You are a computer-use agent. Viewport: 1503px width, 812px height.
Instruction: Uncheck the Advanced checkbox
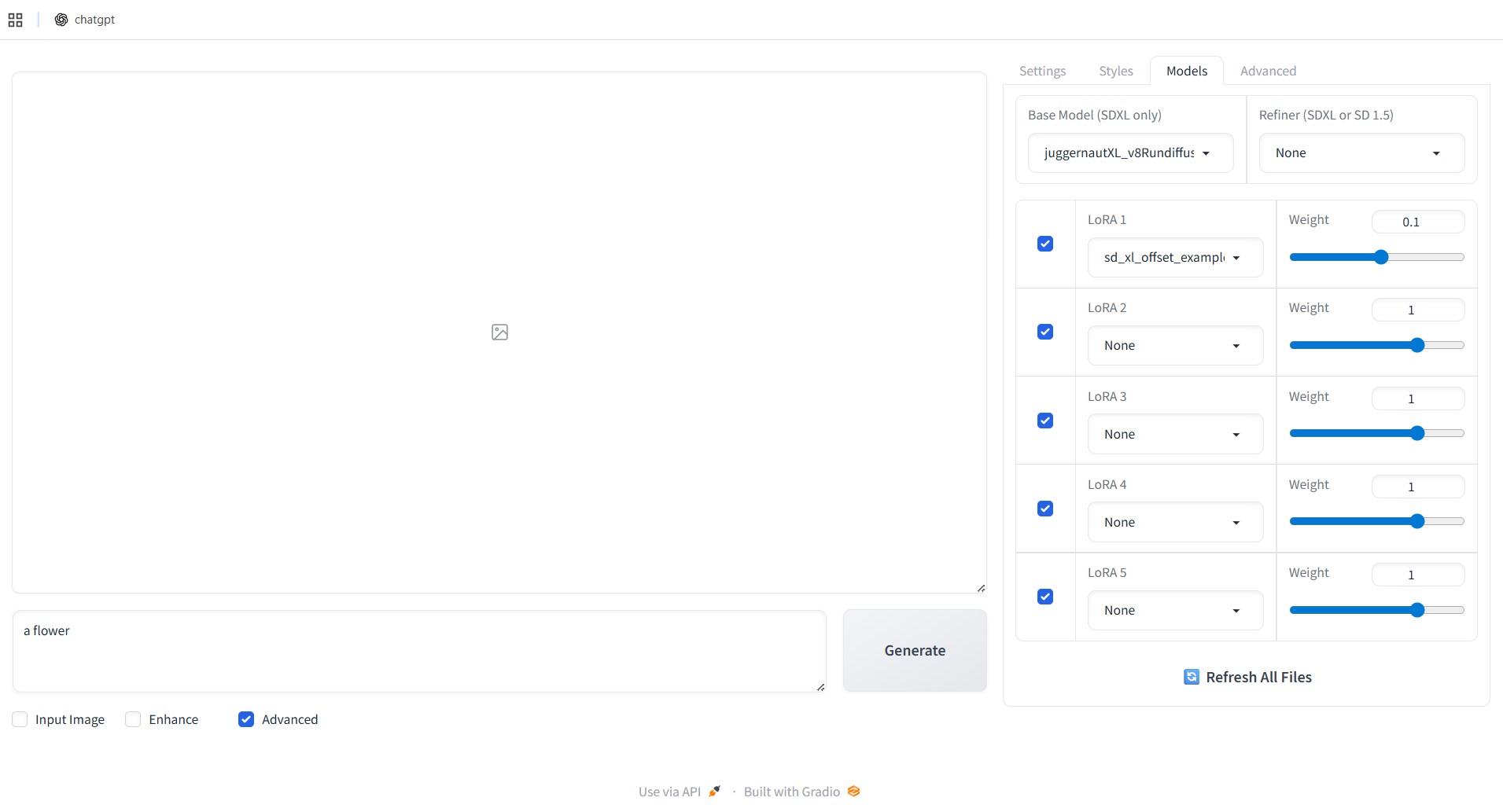246,719
